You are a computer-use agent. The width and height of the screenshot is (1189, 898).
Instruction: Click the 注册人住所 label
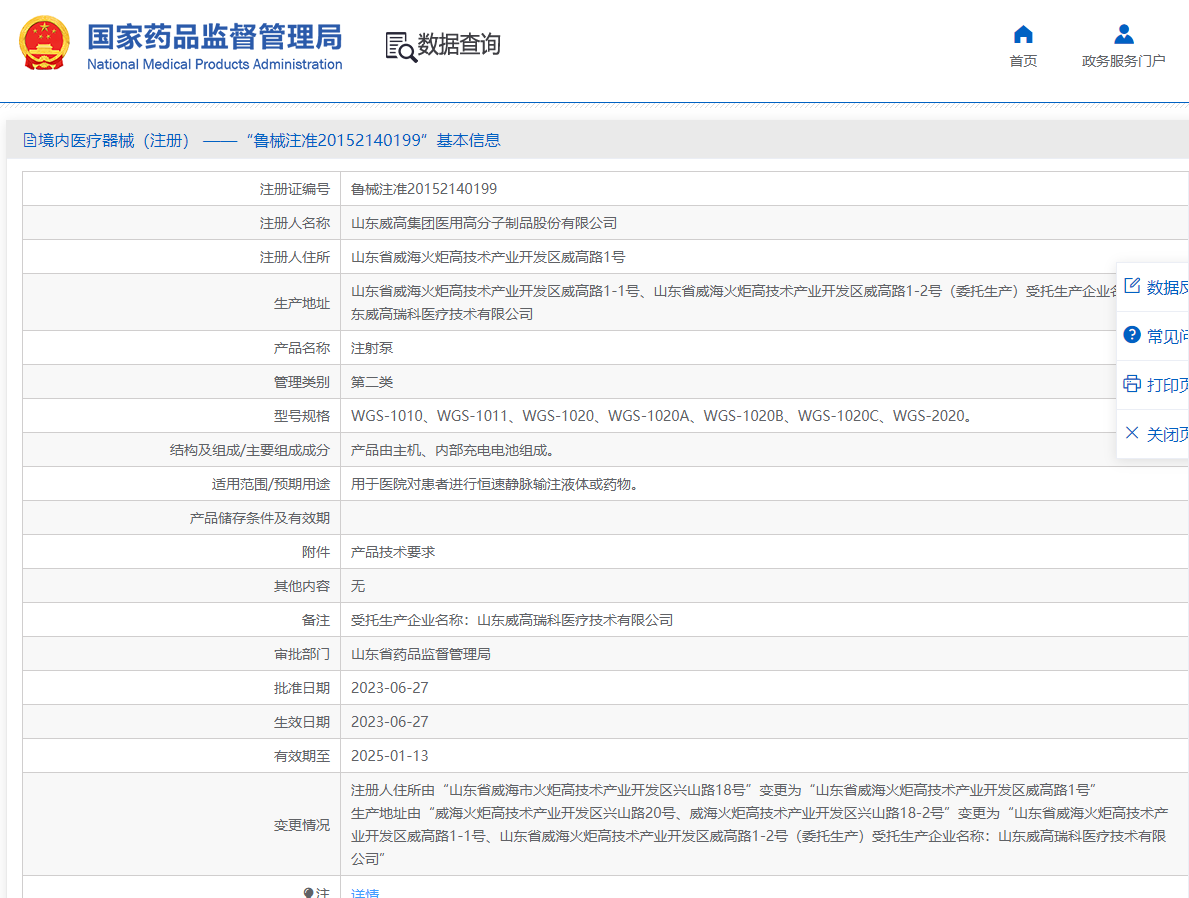click(294, 257)
